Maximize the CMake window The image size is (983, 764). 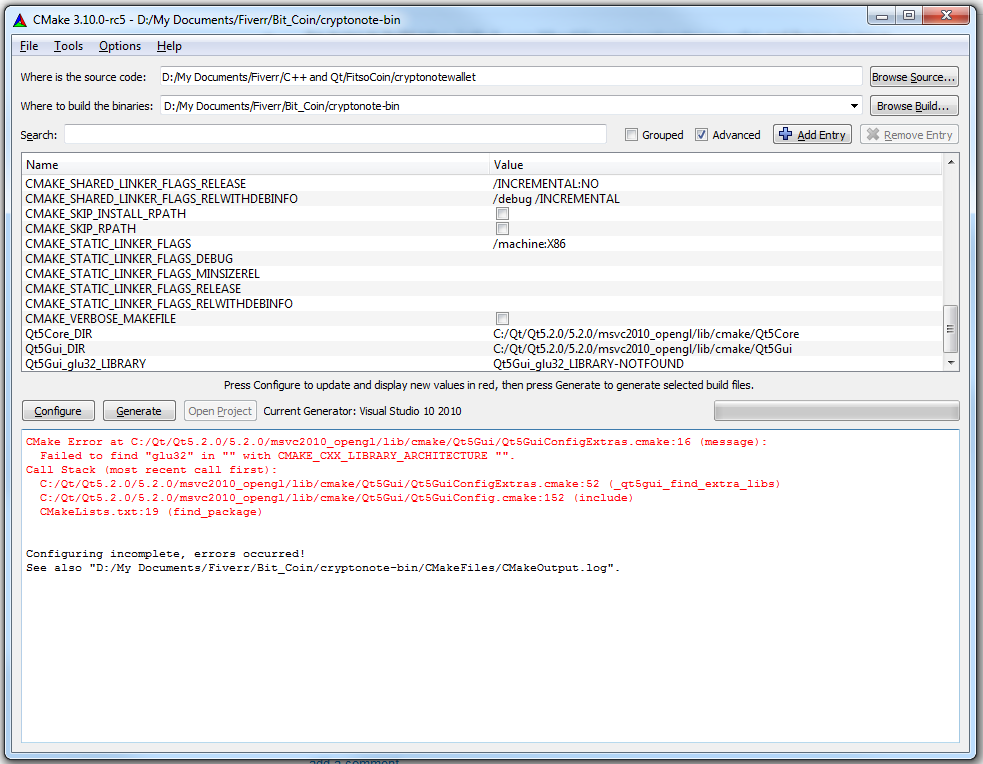coord(909,16)
